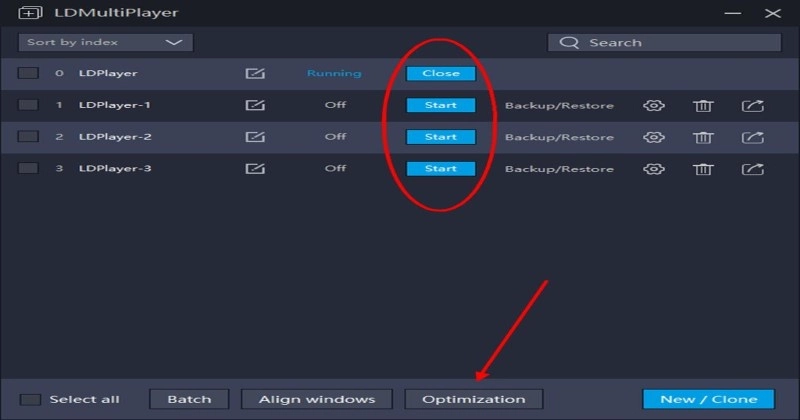Screen dimensions: 800x420
Task: Open settings gear for LDPlayer-2
Action: (x=654, y=137)
